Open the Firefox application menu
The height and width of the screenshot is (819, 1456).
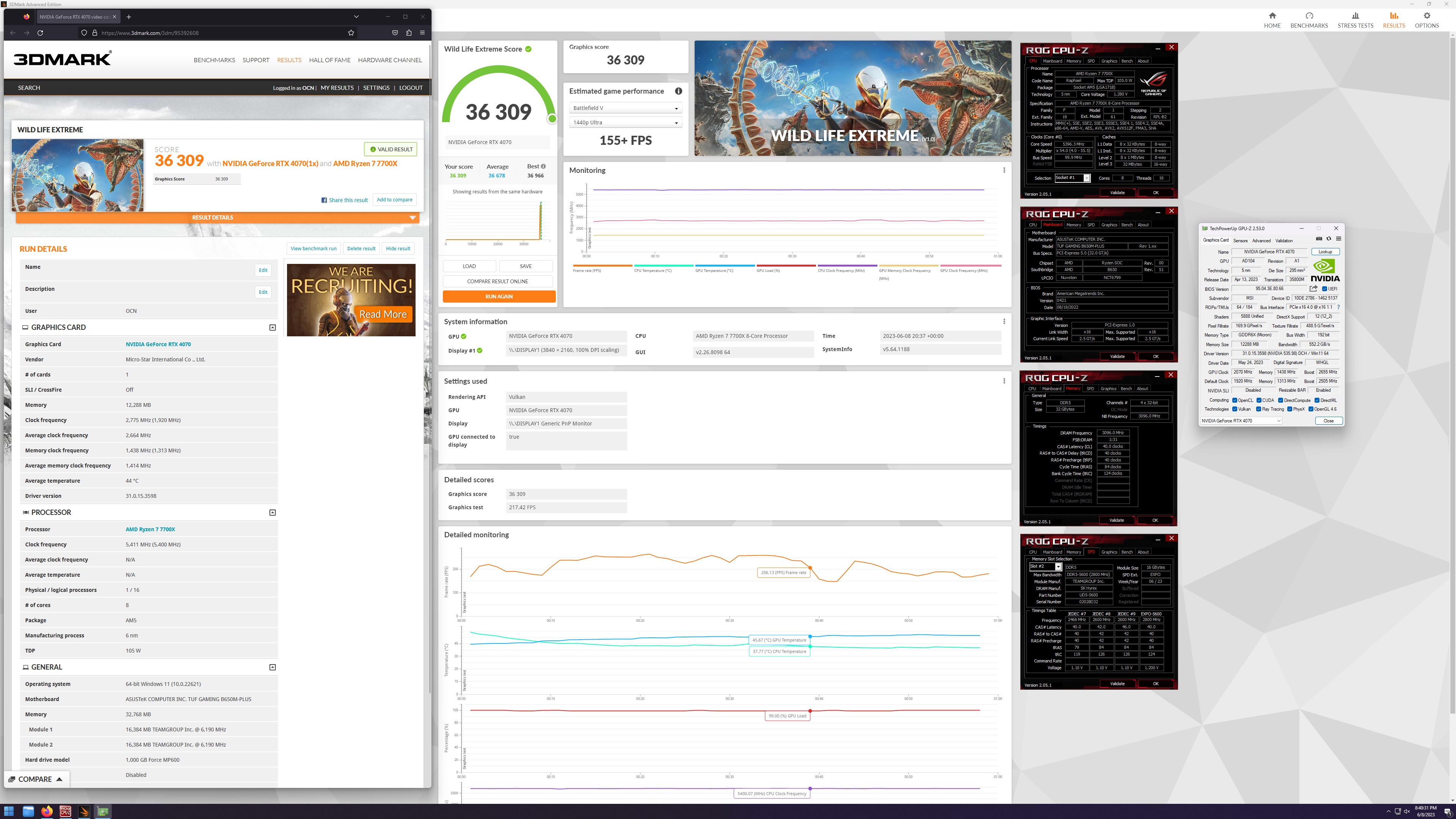(x=422, y=33)
